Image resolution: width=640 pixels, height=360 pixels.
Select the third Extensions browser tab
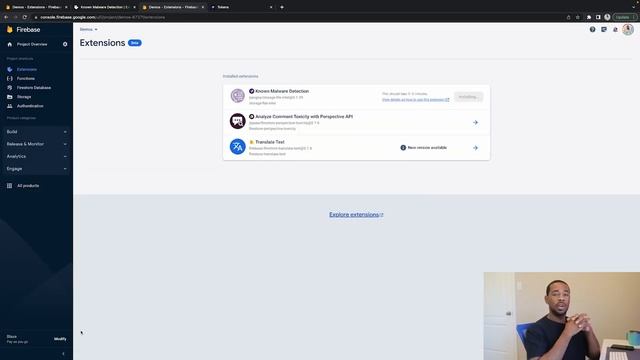(172, 7)
